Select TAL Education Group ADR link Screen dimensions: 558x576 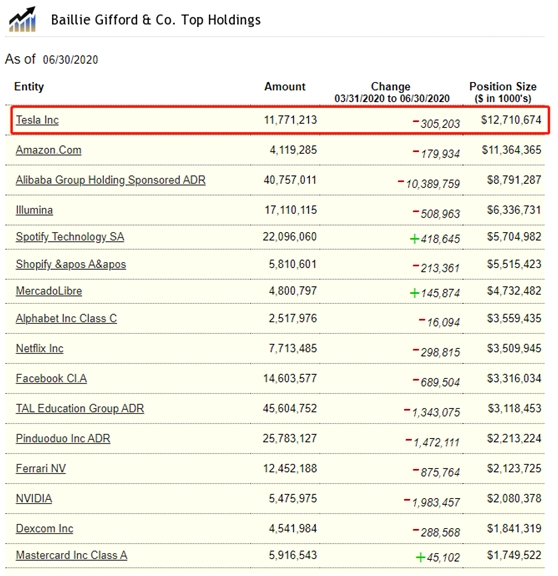(x=80, y=408)
